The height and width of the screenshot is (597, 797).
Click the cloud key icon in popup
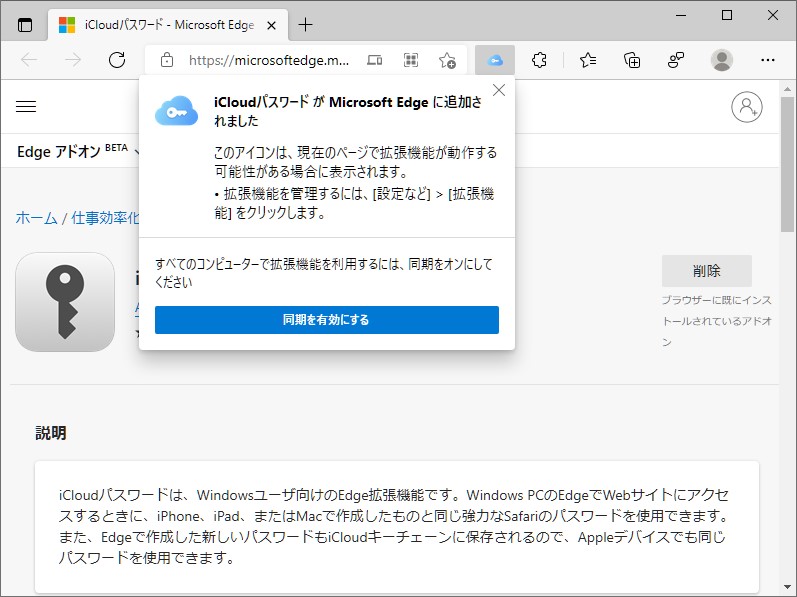(176, 111)
